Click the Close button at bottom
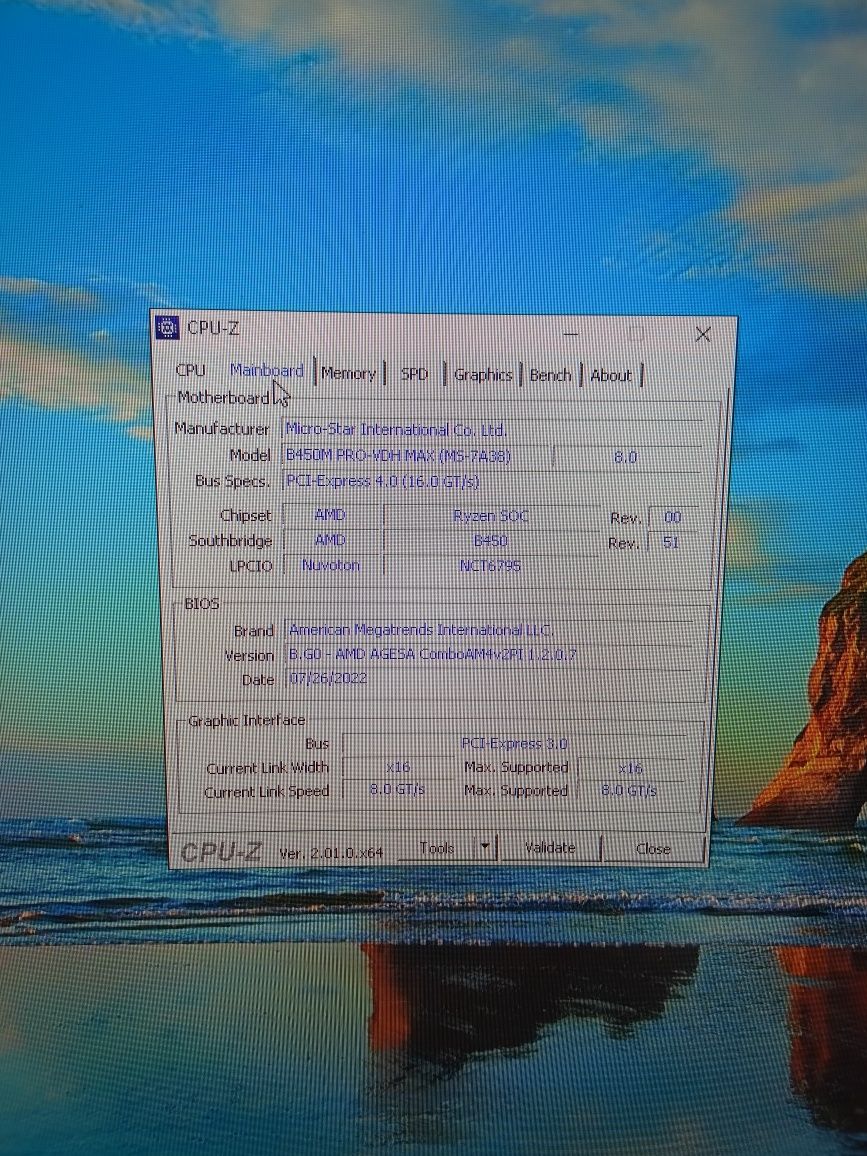This screenshot has height=1156, width=867. 653,849
